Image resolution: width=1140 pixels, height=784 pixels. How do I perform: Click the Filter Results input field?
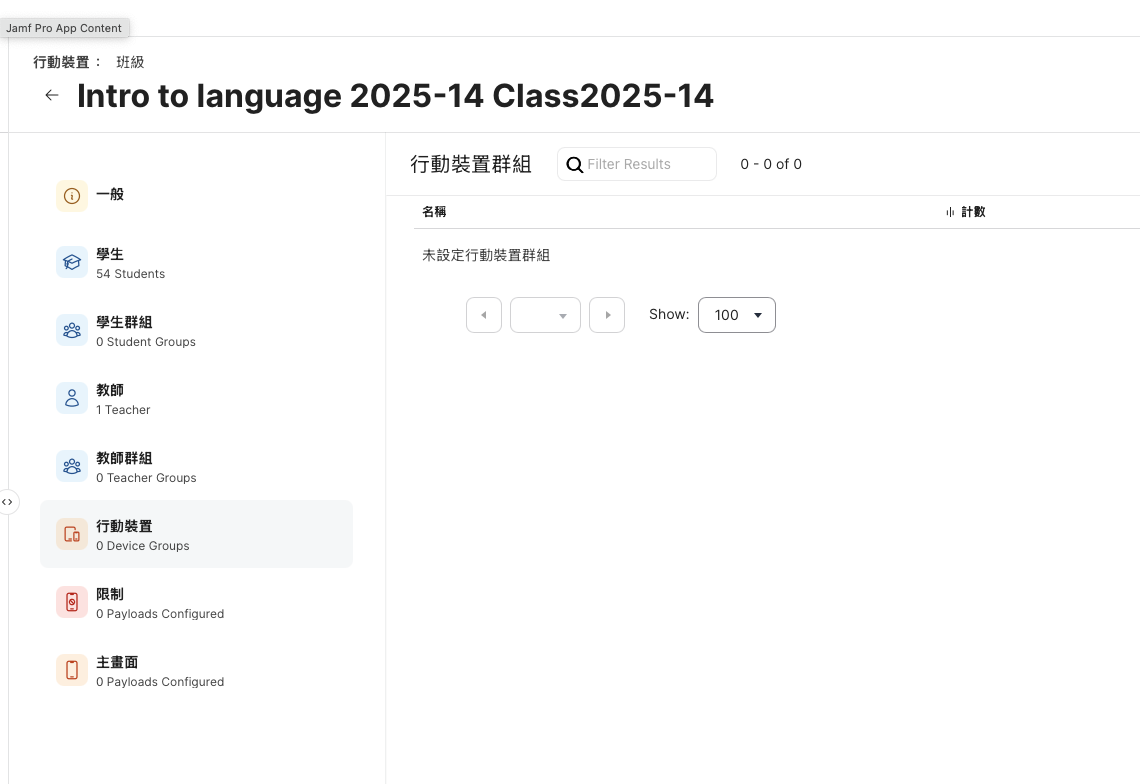point(648,164)
